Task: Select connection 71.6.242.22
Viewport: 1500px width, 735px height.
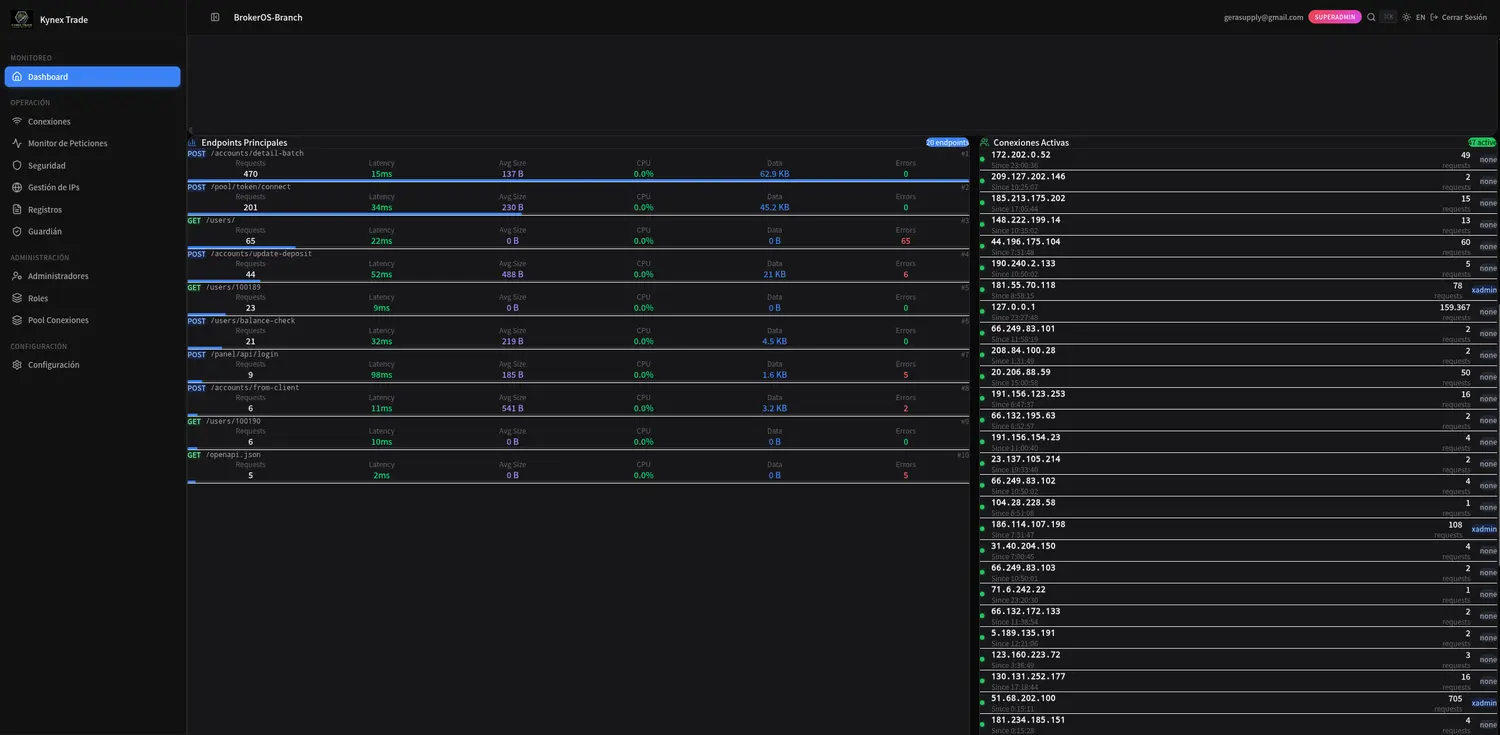Action: click(1238, 594)
